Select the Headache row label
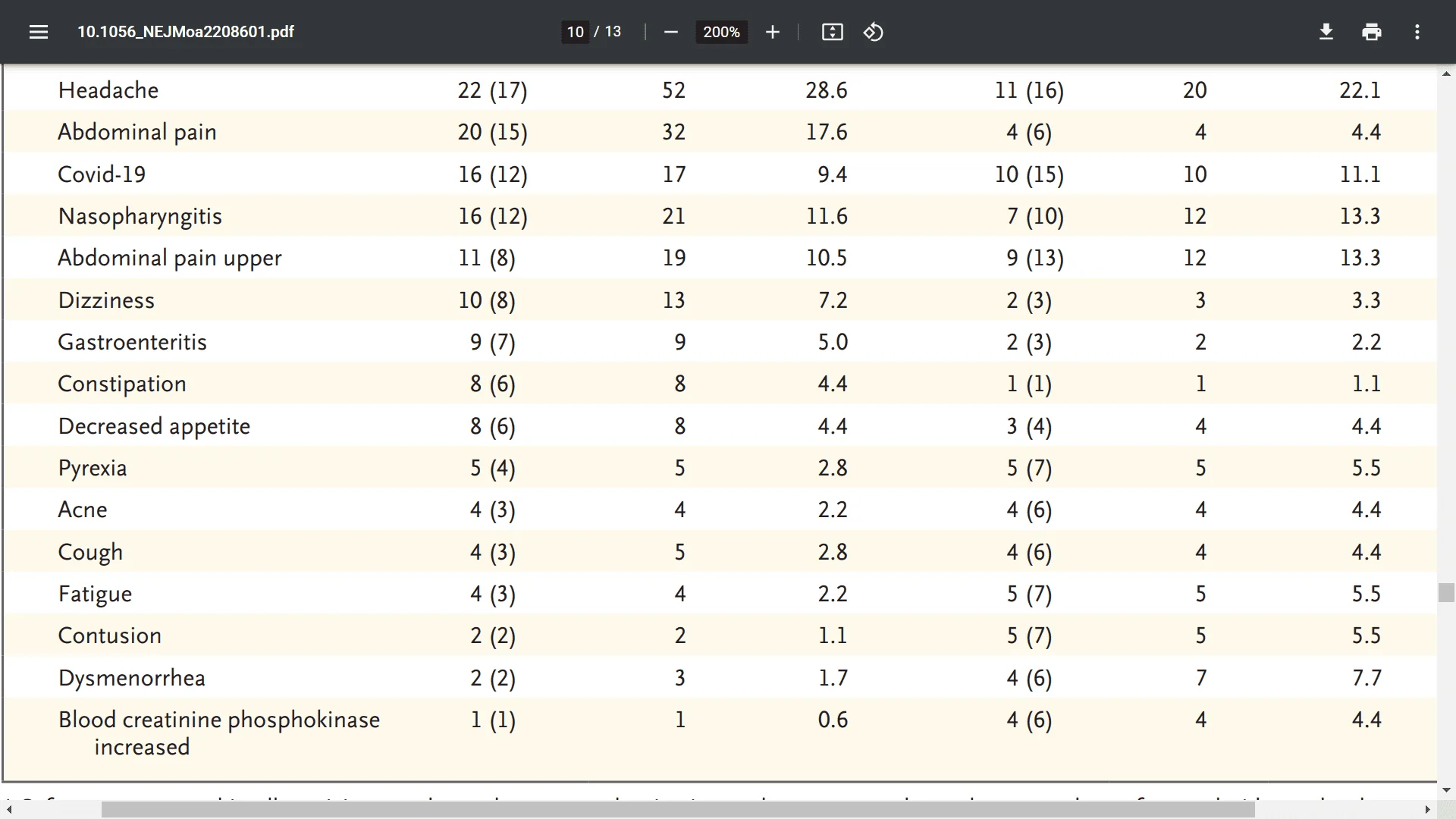Image resolution: width=1456 pixels, height=819 pixels. point(108,90)
